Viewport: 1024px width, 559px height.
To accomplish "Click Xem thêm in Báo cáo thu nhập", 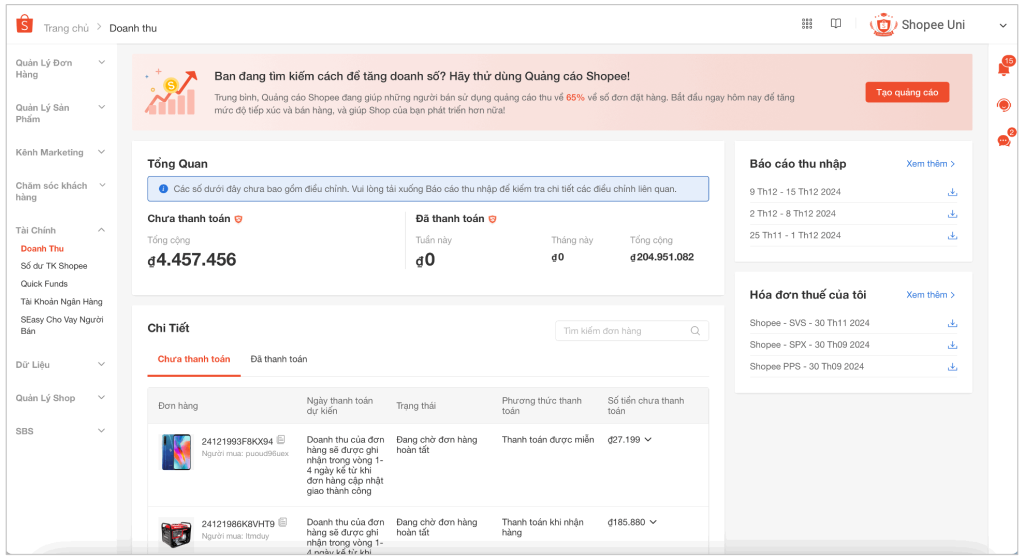I will 930,164.
